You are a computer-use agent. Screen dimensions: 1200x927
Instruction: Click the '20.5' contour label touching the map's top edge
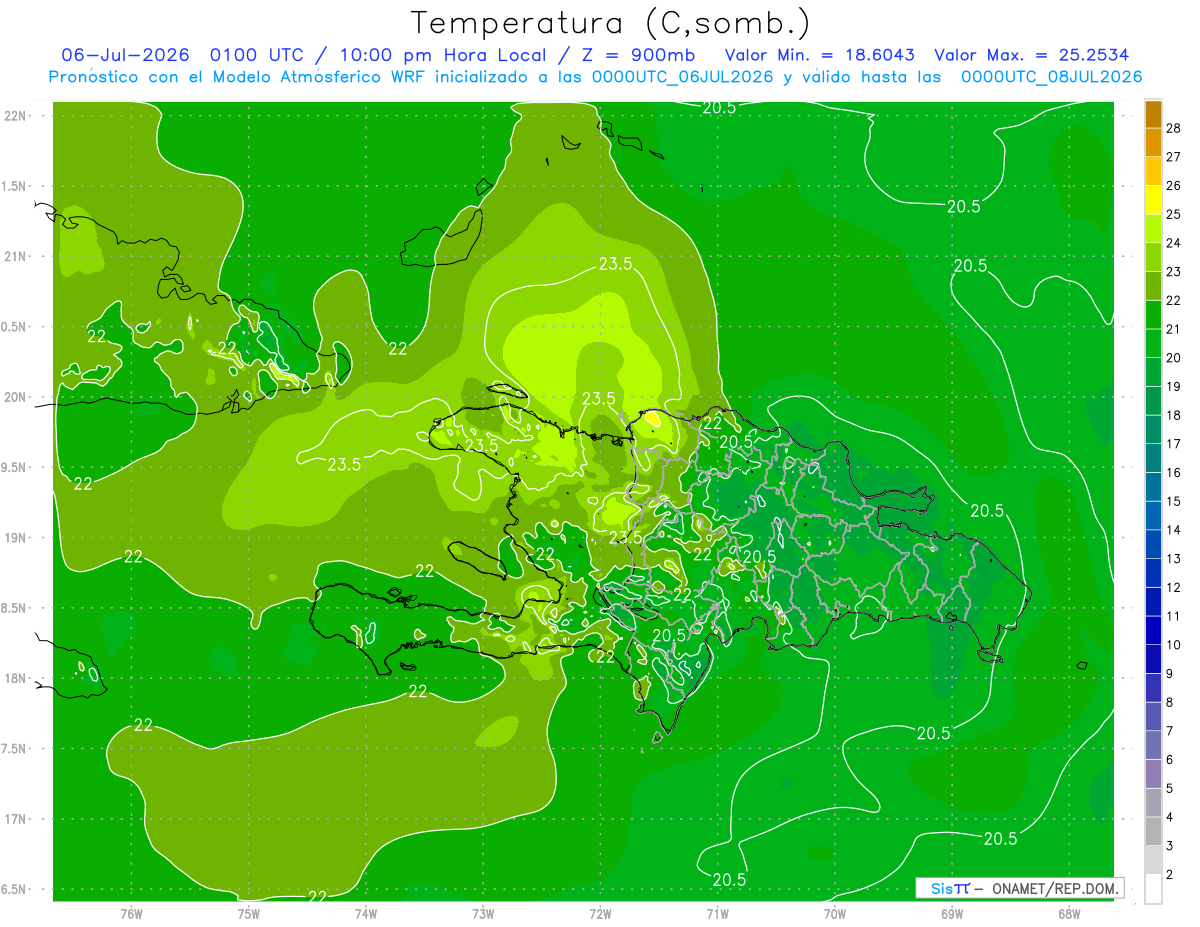tap(719, 107)
